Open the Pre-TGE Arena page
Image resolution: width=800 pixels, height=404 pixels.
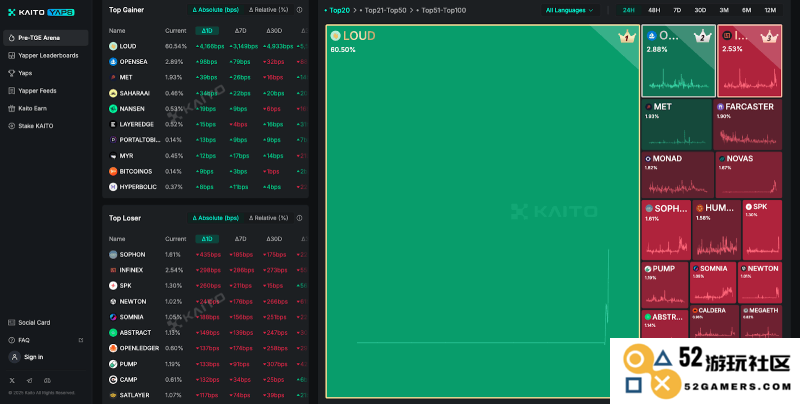pyautogui.click(x=45, y=38)
